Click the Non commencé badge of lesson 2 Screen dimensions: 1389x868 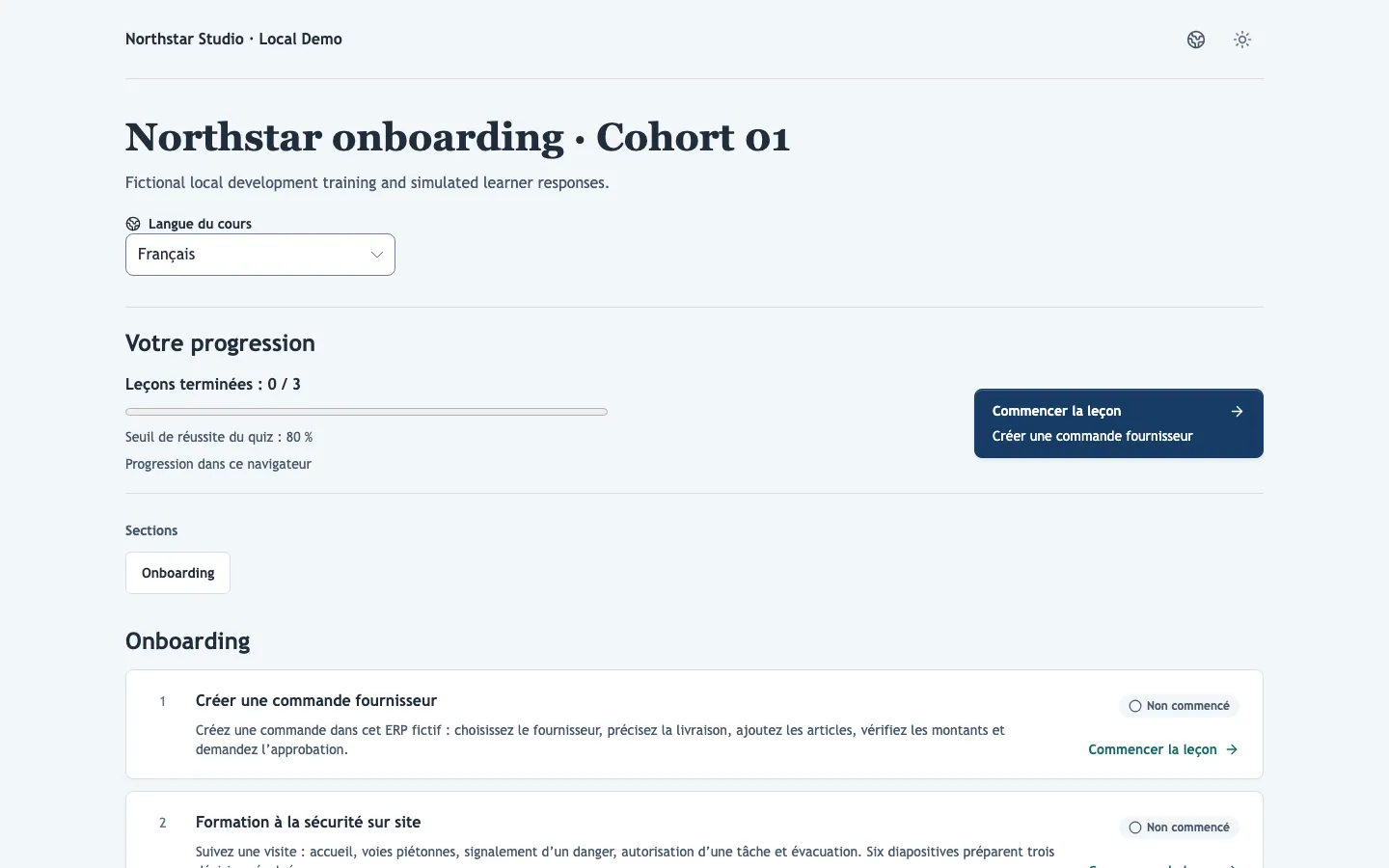click(1179, 827)
